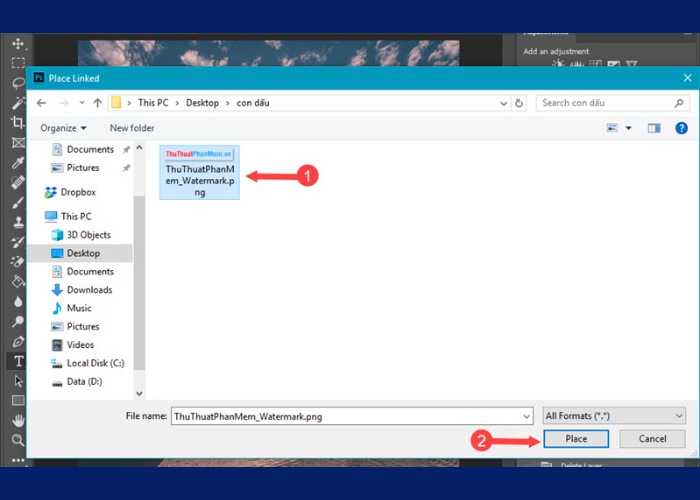Refresh the con dấu folder view

click(519, 103)
